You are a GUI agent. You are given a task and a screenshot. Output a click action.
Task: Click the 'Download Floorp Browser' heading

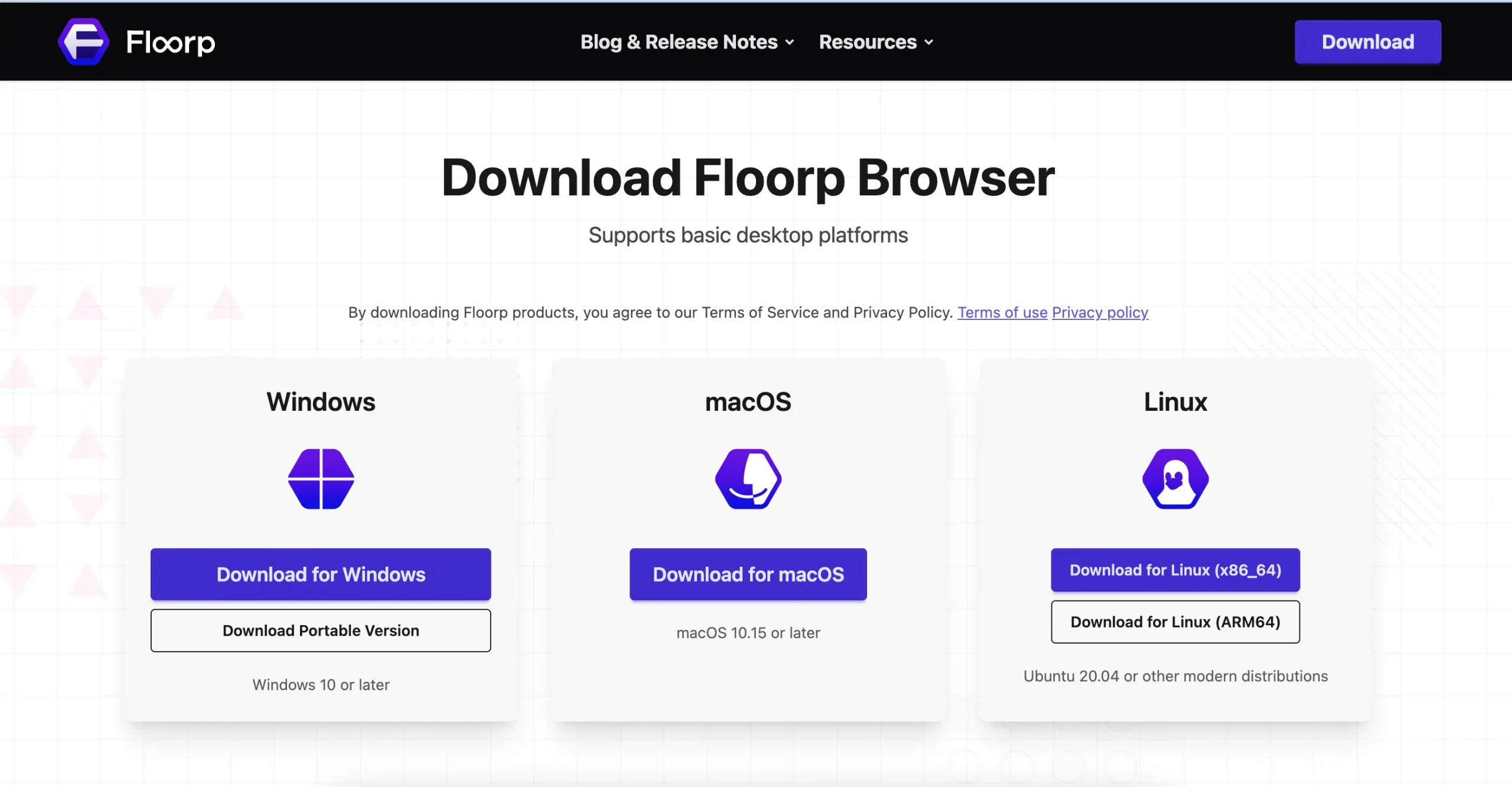click(x=748, y=178)
